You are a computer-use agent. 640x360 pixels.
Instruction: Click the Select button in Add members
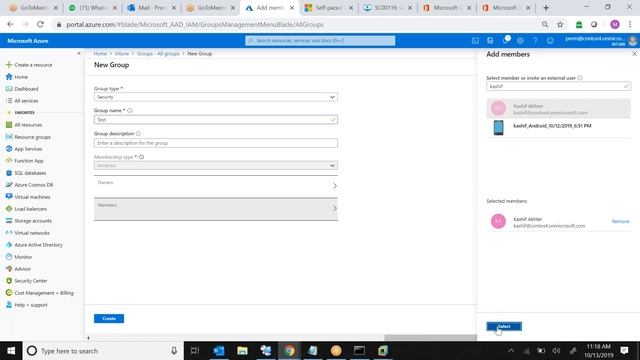click(504, 326)
